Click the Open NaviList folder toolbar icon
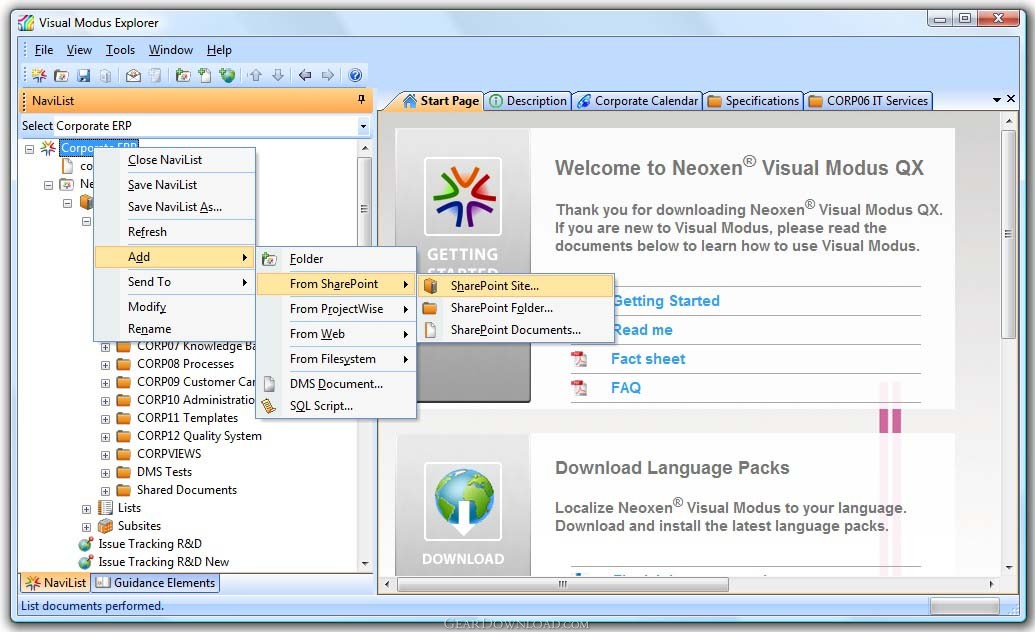This screenshot has height=632, width=1035. (61, 75)
